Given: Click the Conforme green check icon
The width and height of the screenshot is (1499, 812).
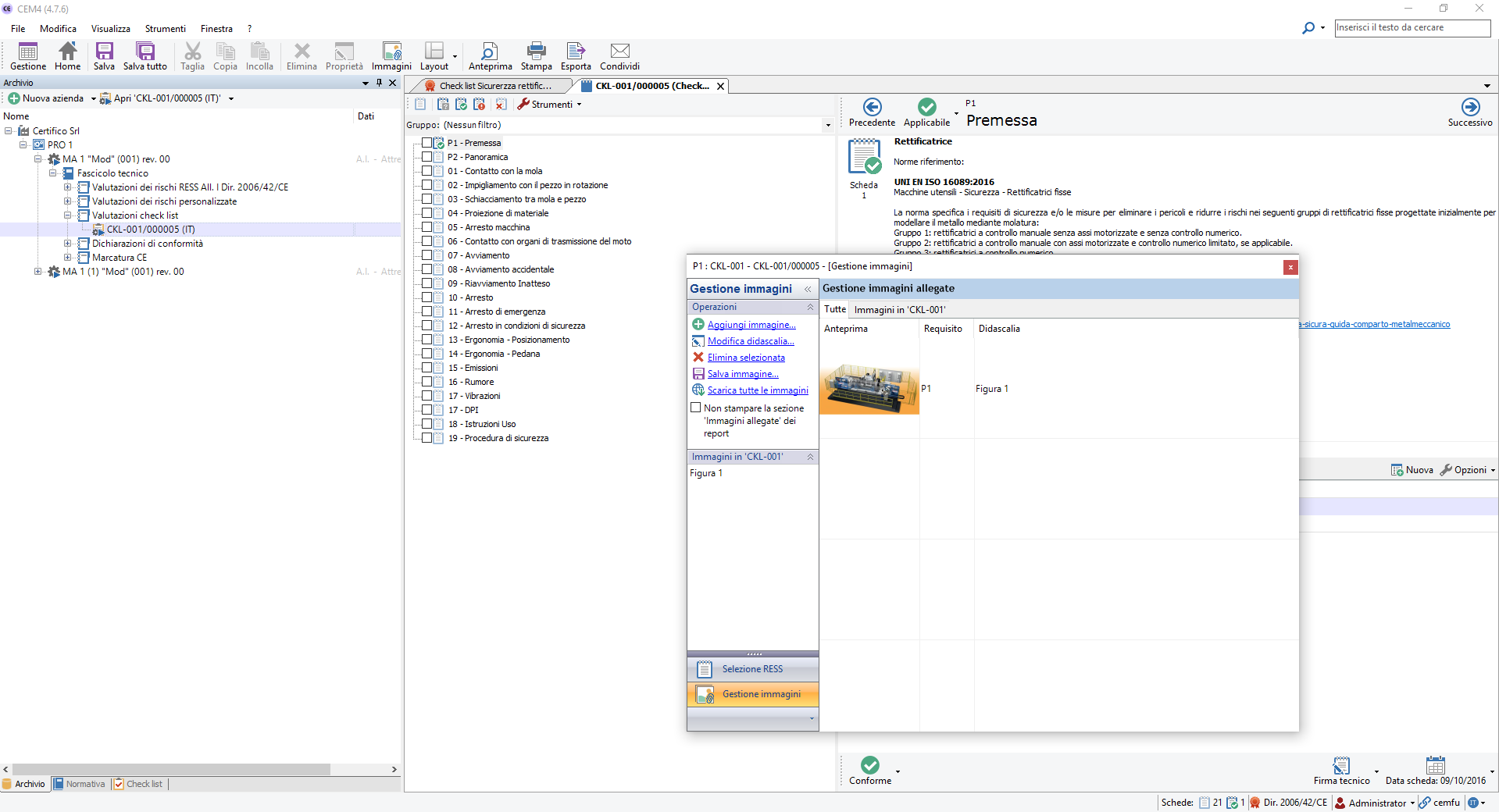Looking at the screenshot, I should click(869, 765).
